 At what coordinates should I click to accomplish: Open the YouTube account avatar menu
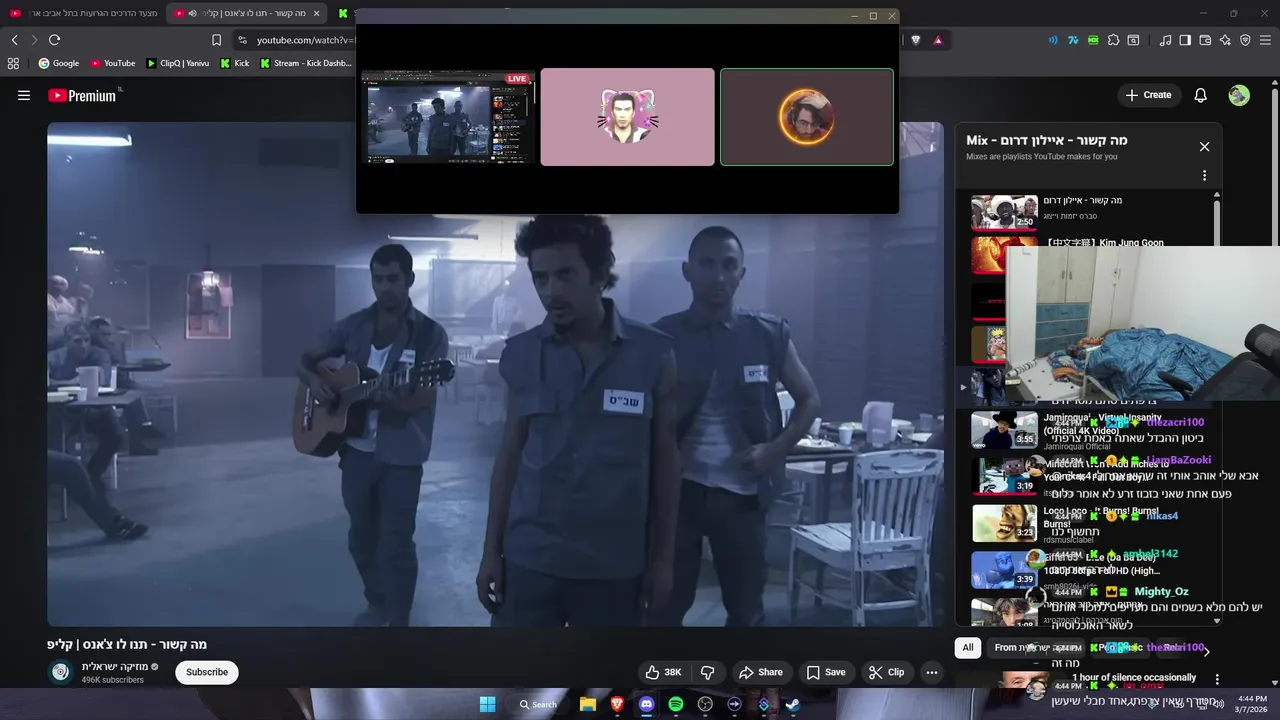1239,95
